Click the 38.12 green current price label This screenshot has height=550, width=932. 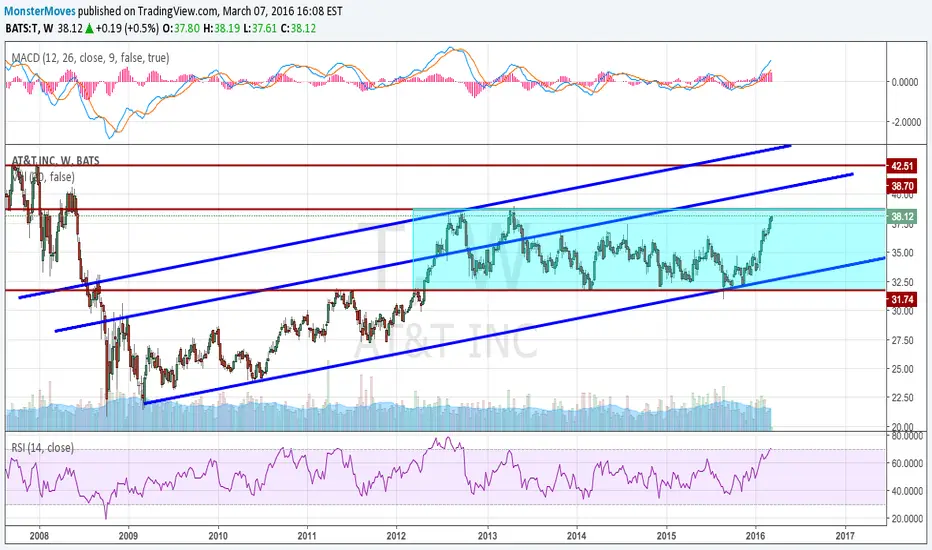902,216
